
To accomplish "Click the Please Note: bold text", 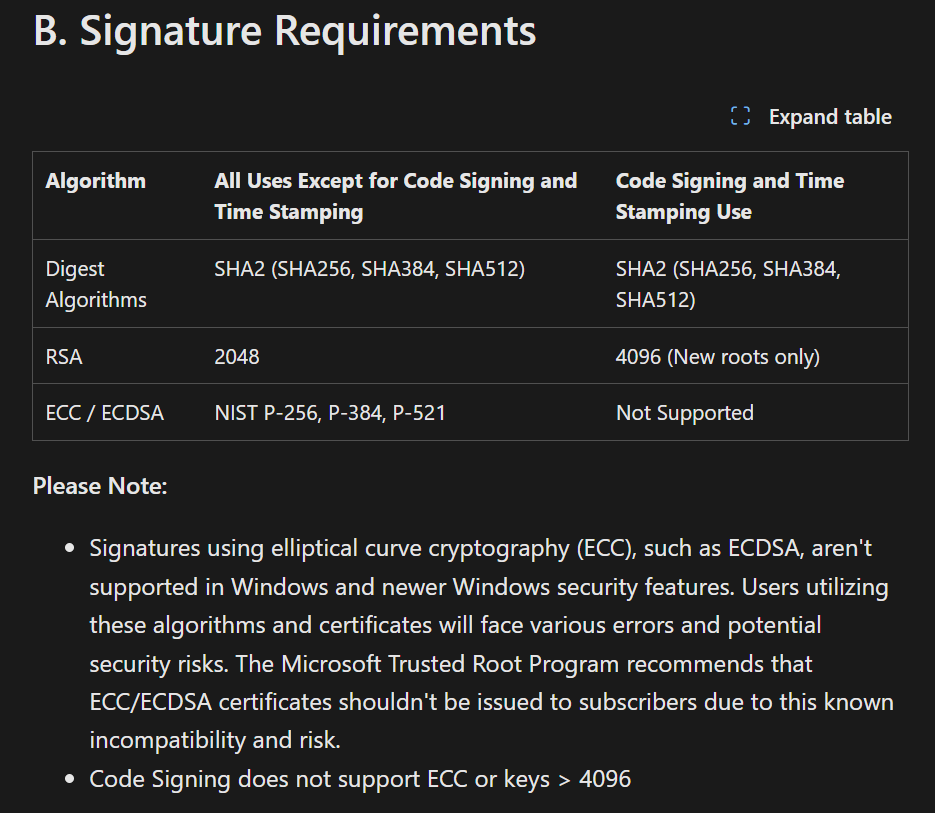I will [100, 486].
